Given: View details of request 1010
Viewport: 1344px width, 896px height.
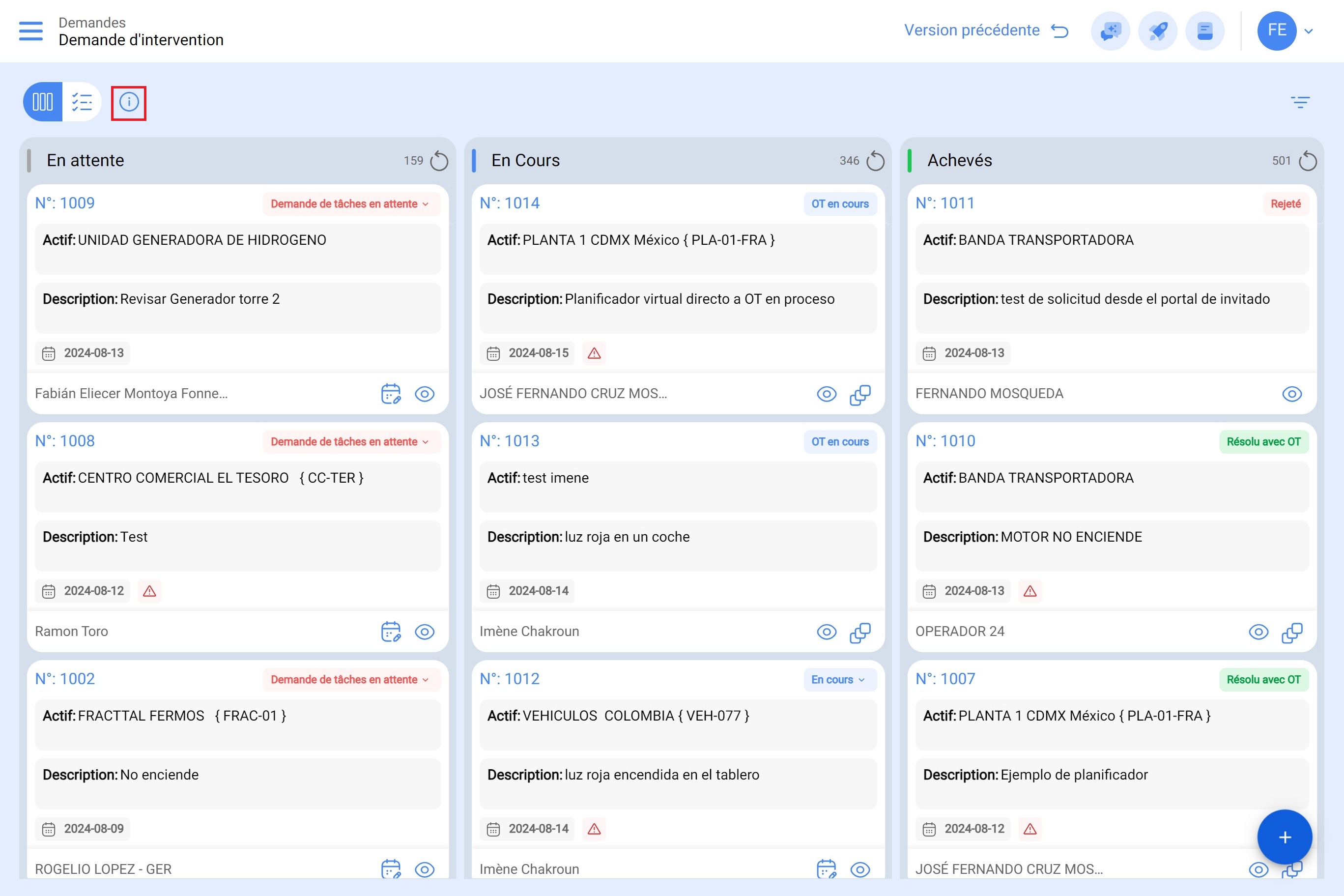Looking at the screenshot, I should point(1258,632).
